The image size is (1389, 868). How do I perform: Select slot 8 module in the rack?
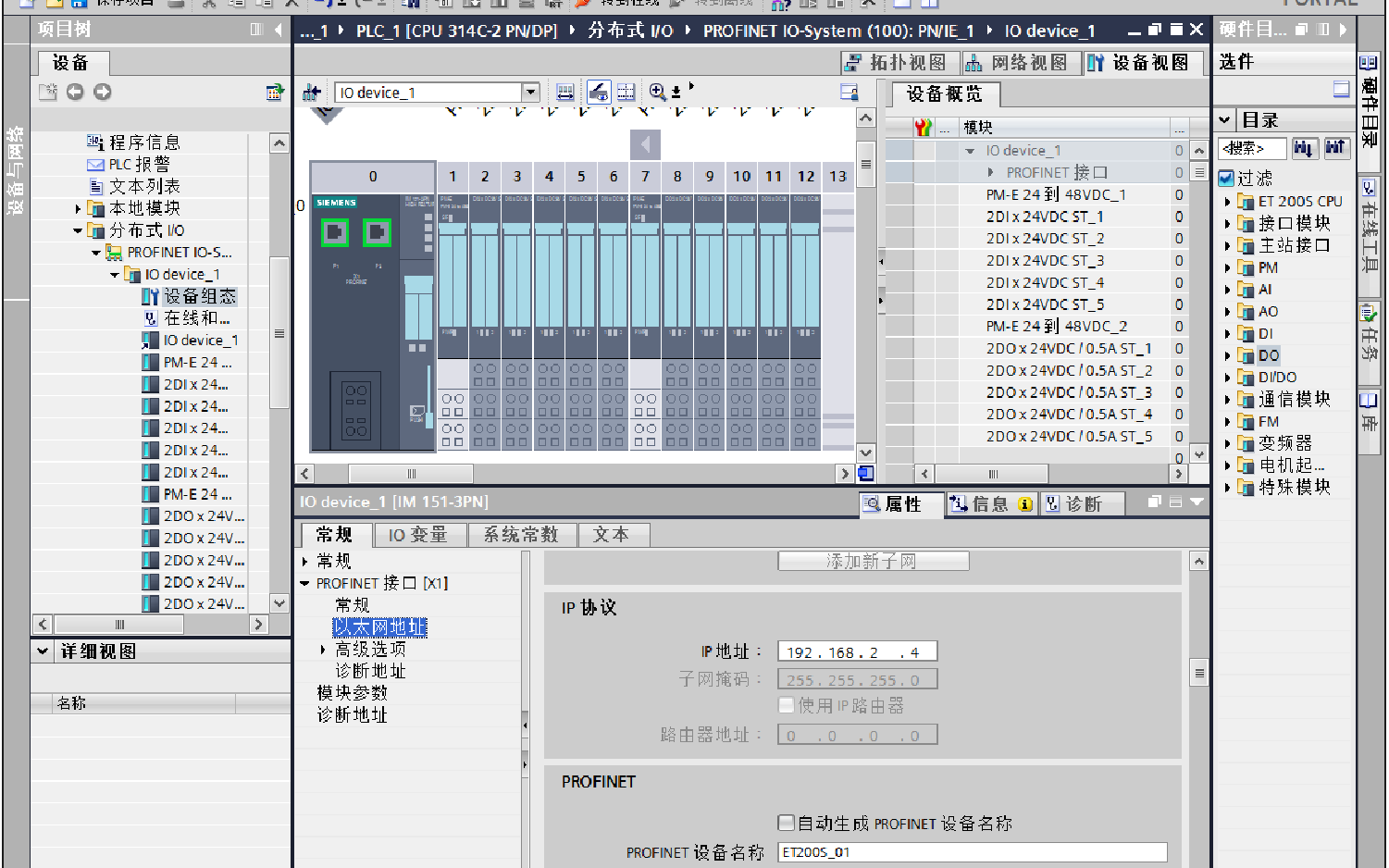coord(677,322)
